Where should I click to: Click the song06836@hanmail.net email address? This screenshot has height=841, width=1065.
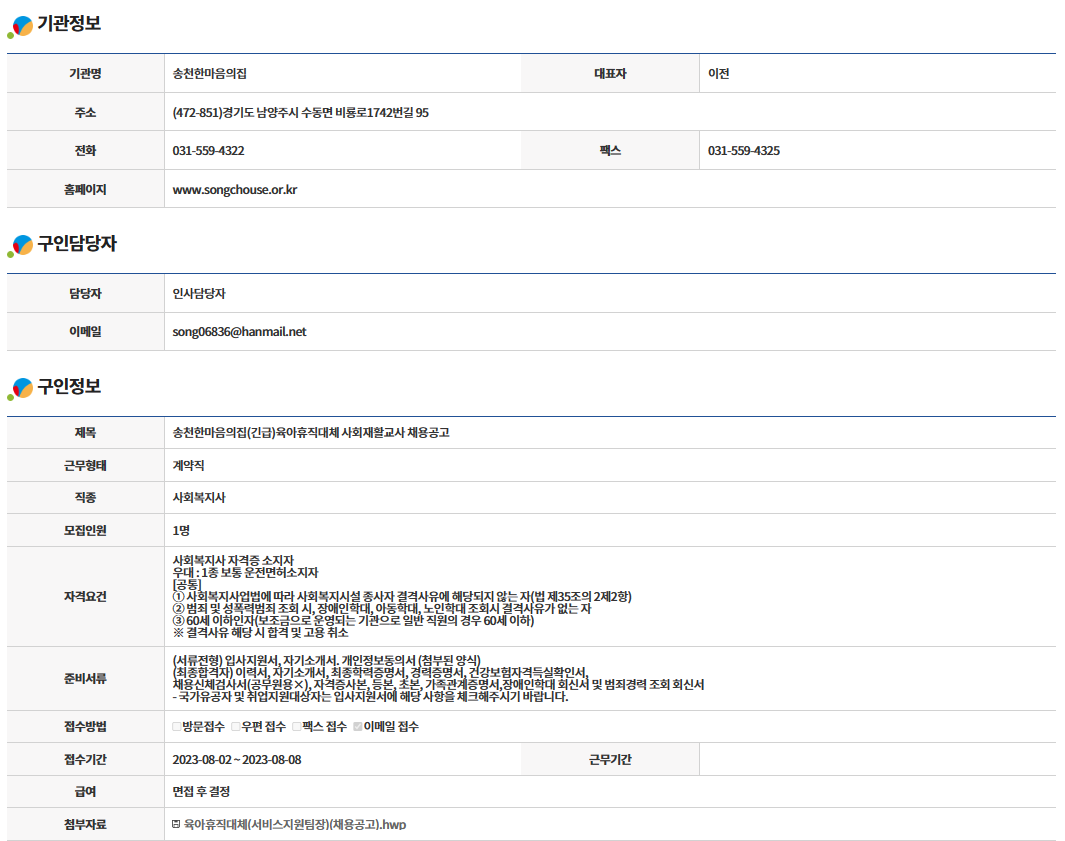pos(239,332)
